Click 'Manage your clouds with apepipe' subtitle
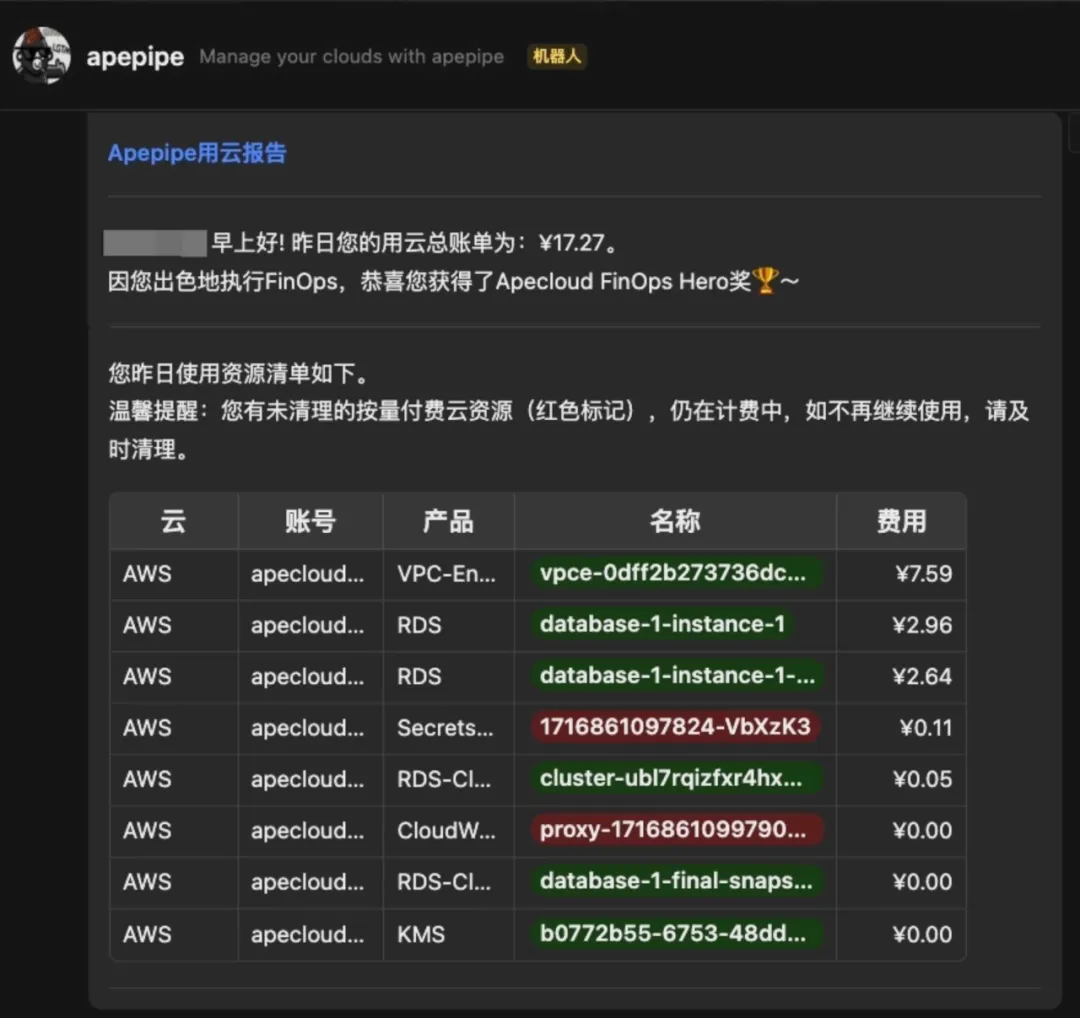This screenshot has width=1080, height=1018. pos(351,56)
